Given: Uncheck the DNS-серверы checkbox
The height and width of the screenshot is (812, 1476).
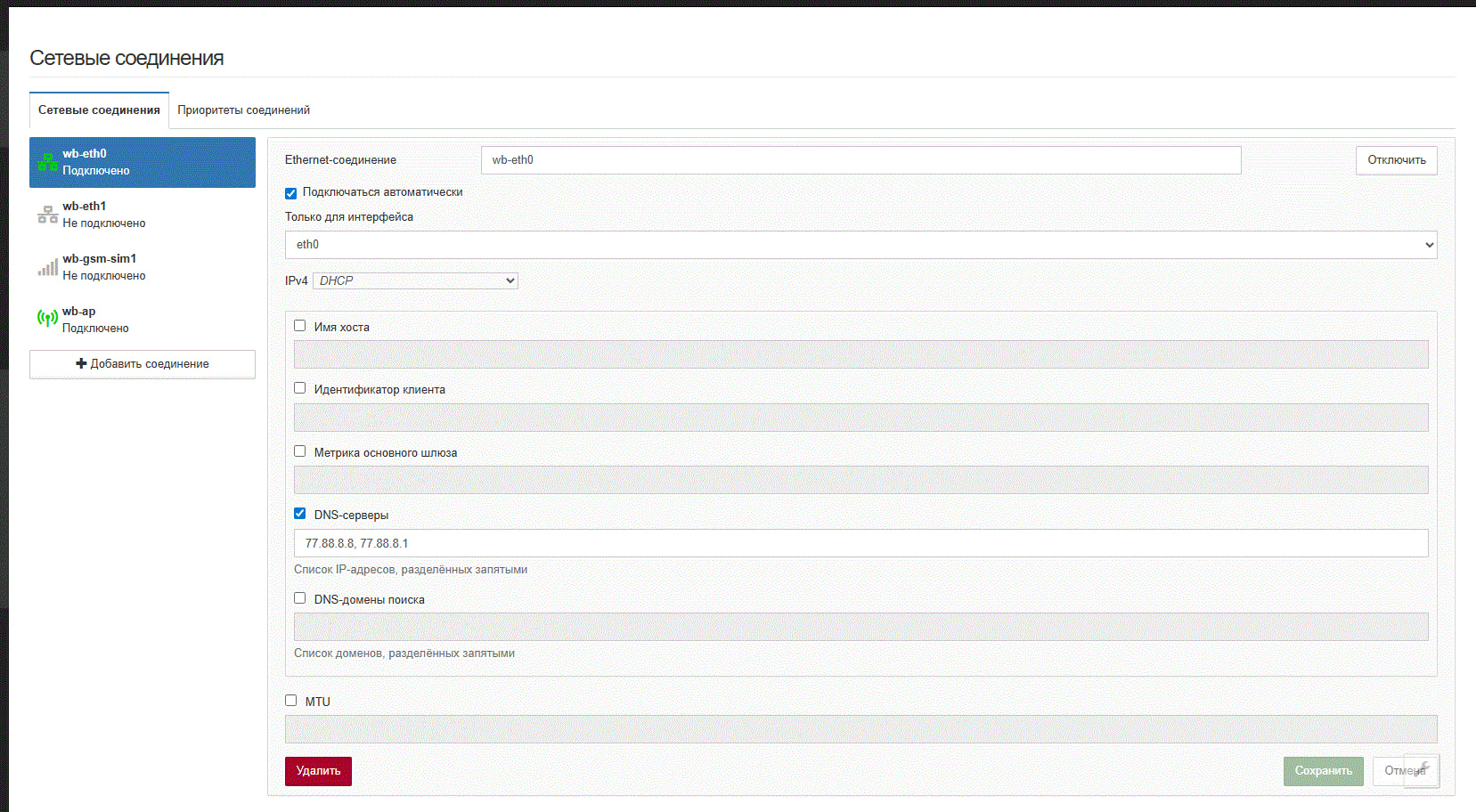Looking at the screenshot, I should click(x=300, y=514).
